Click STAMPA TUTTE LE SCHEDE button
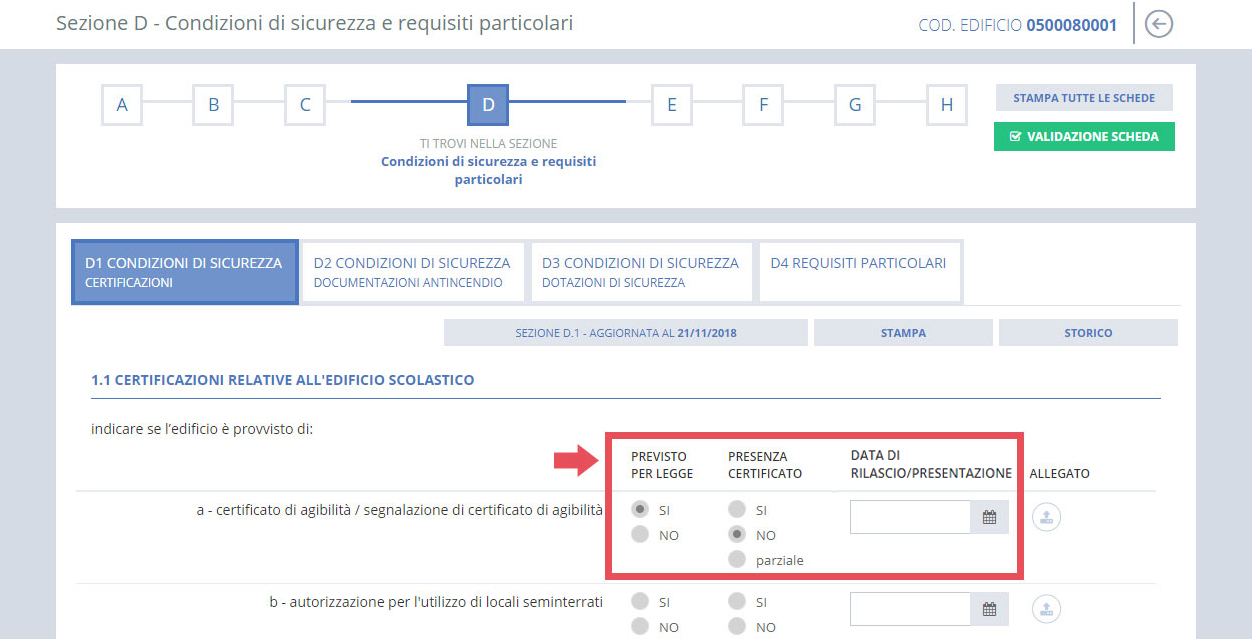 coord(1083,97)
